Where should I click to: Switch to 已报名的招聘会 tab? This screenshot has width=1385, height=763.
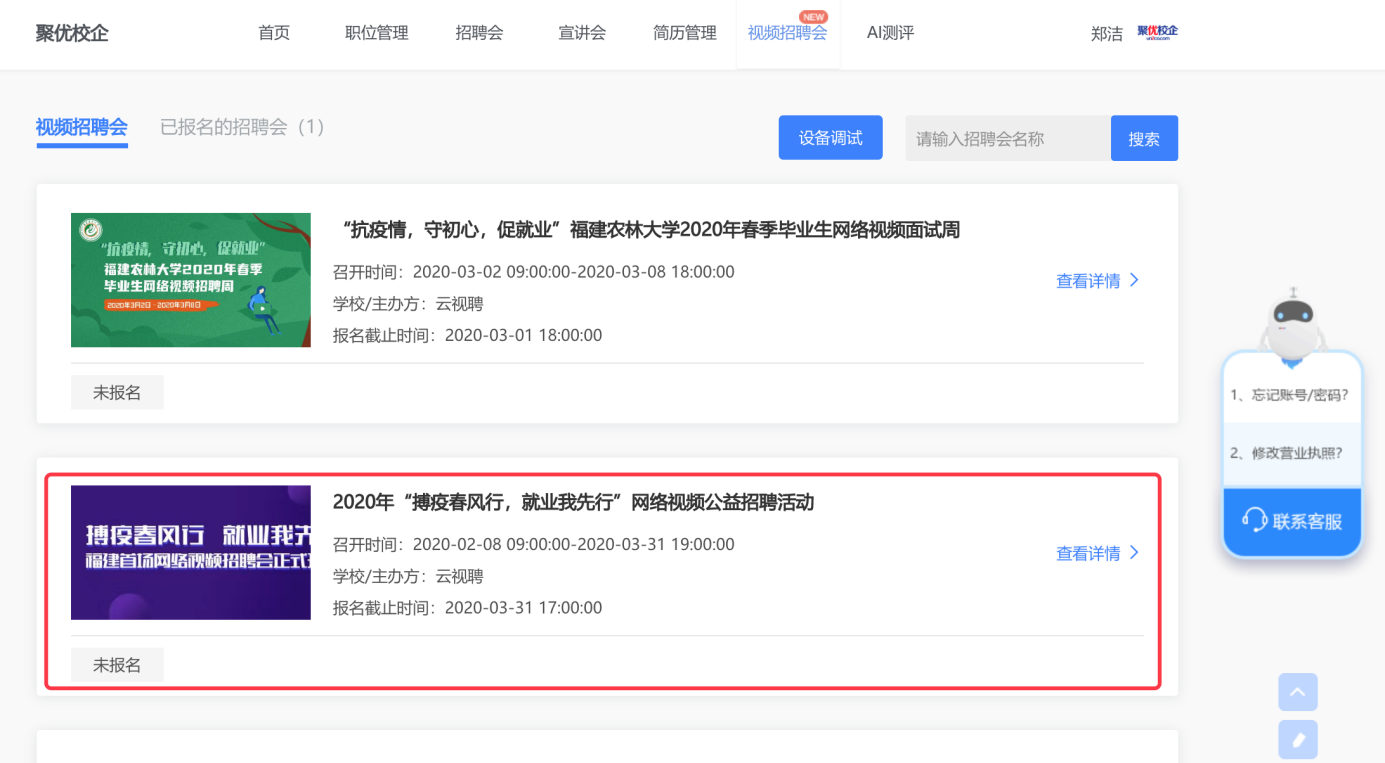point(243,127)
